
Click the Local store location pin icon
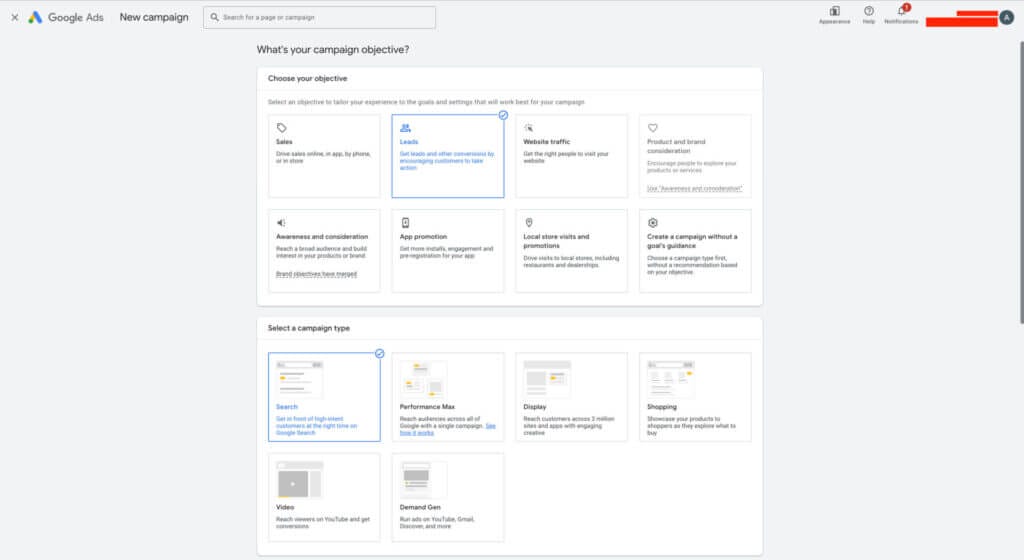(x=529, y=223)
